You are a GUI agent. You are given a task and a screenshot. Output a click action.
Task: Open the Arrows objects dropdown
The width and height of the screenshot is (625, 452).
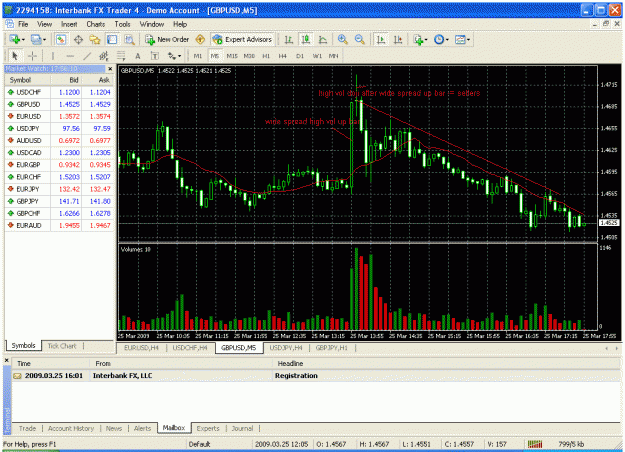pyautogui.click(x=174, y=56)
